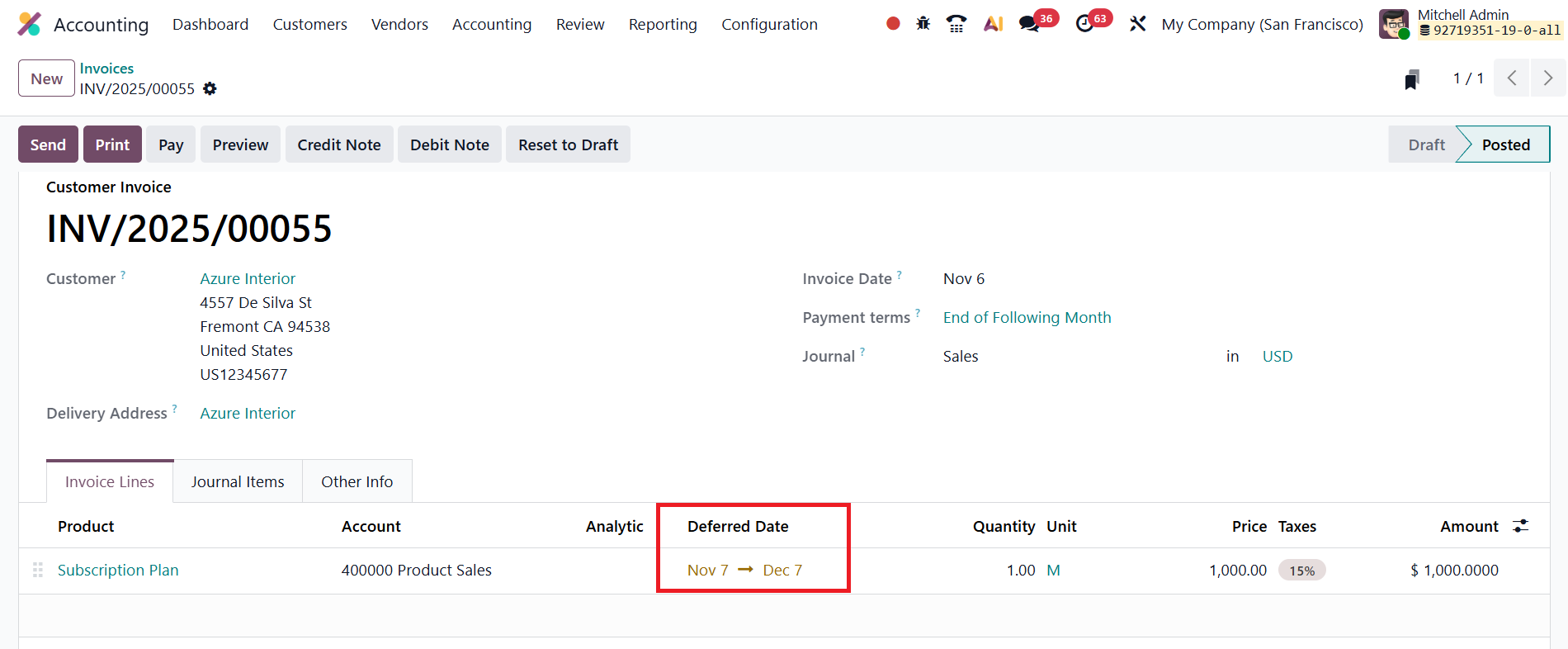Open the Reporting menu

tap(663, 25)
